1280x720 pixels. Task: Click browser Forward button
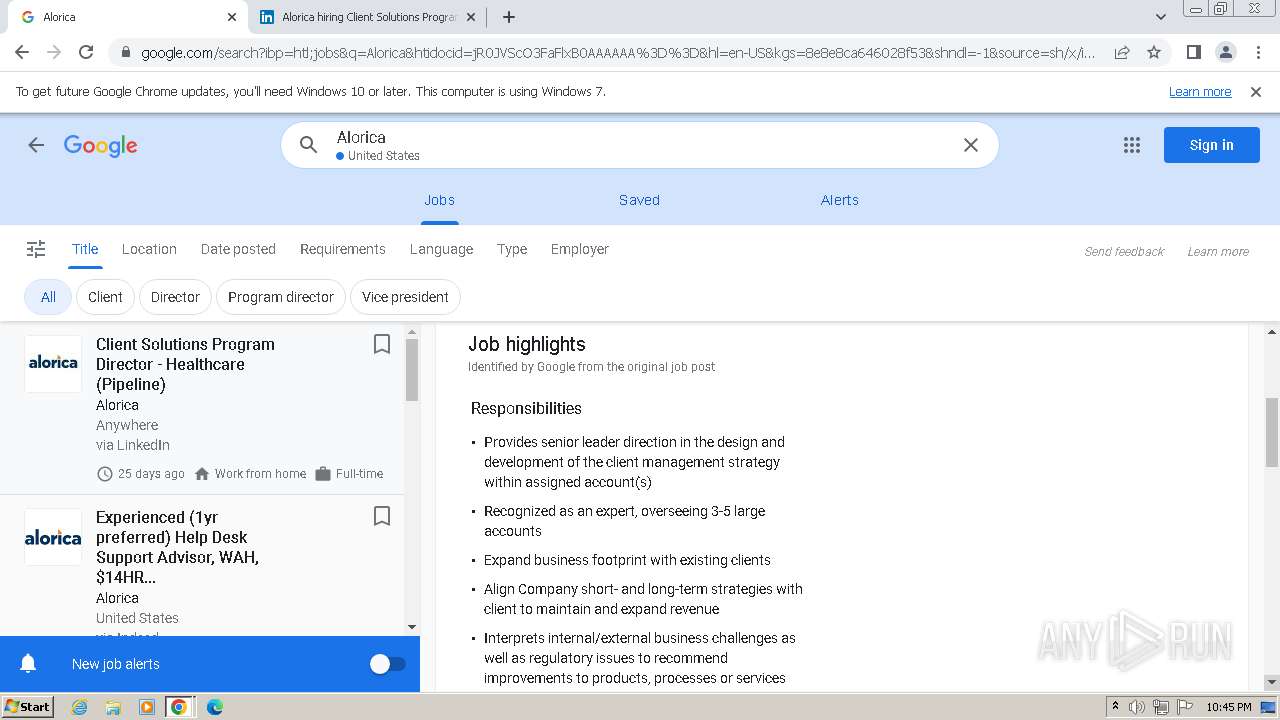pos(54,52)
